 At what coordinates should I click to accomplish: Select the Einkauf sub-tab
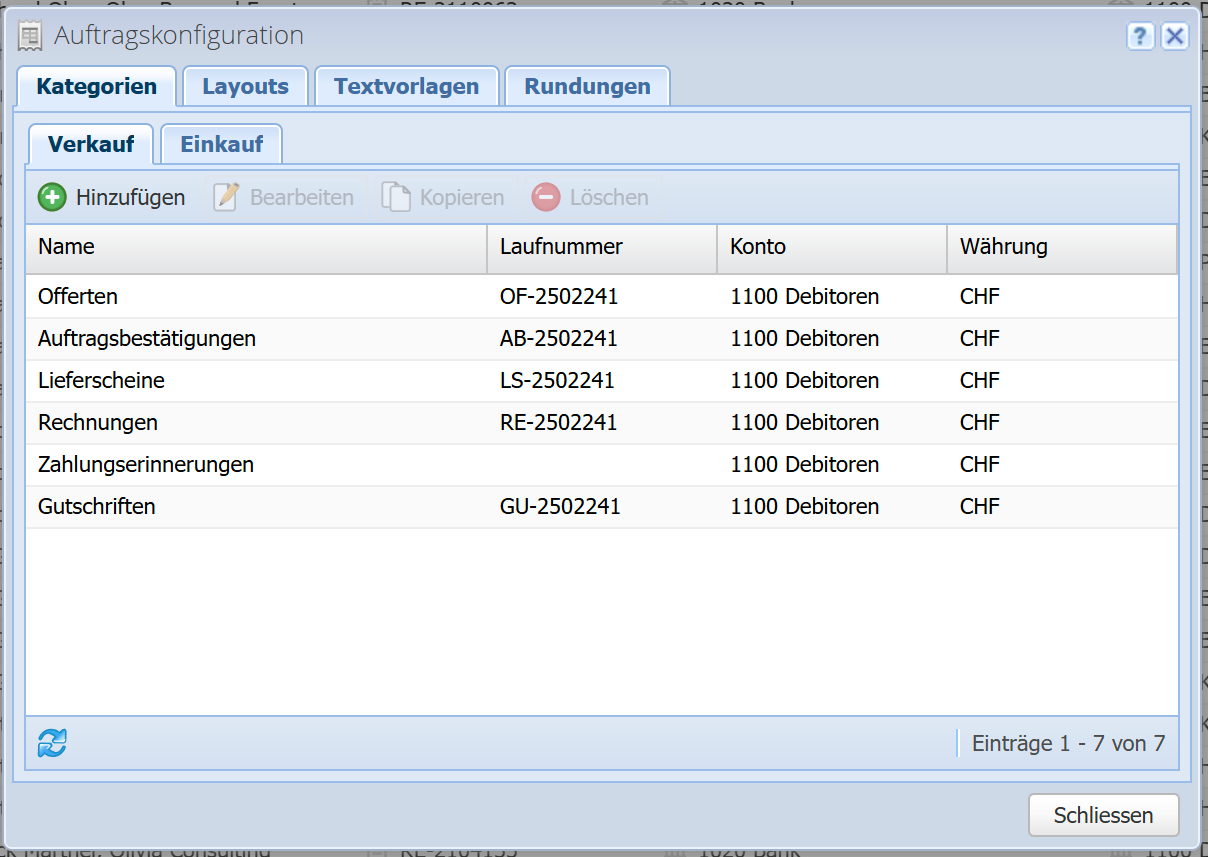[x=221, y=144]
